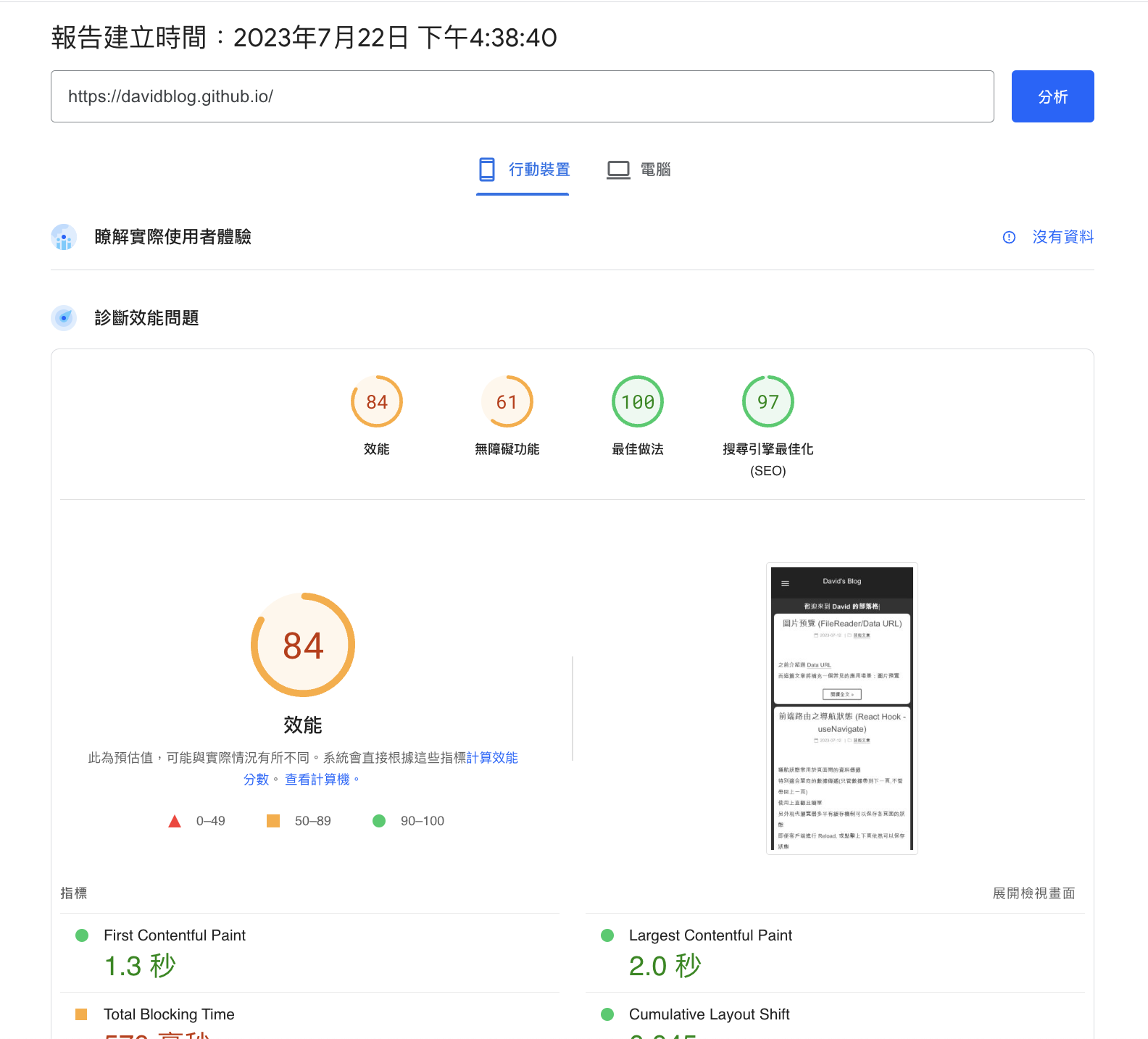Click 瞭解實際使用者體驗 heading

pos(172,237)
